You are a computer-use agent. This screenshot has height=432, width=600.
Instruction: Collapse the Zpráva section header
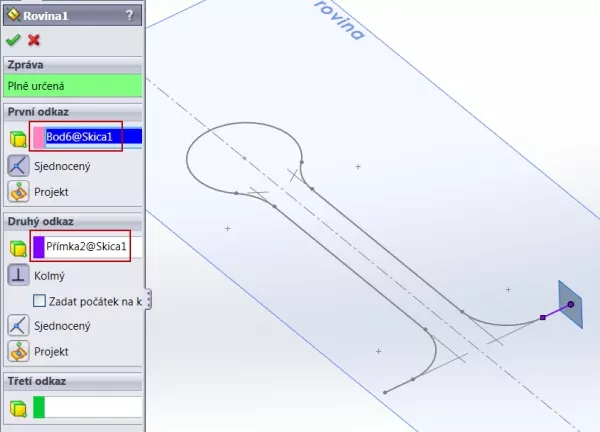[x=72, y=64]
